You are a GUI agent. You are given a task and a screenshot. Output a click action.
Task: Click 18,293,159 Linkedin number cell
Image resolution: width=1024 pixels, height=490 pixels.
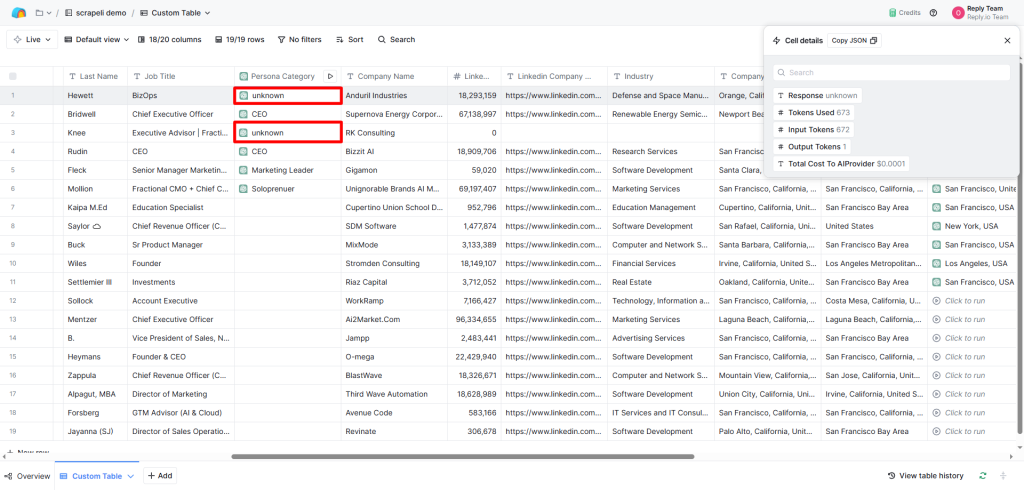click(475, 95)
